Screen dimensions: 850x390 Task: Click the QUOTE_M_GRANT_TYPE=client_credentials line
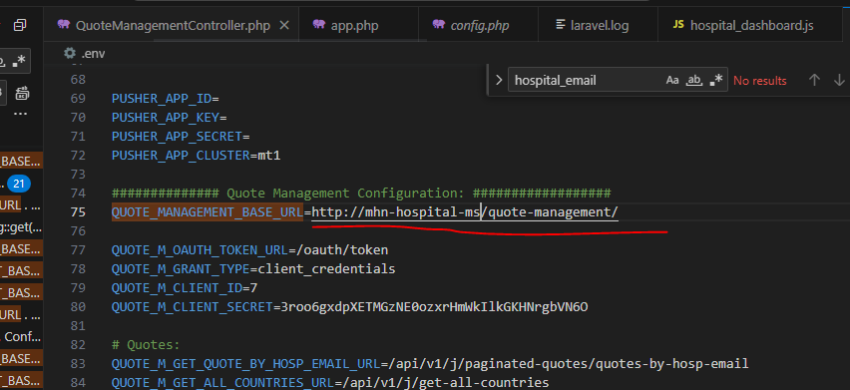253,269
